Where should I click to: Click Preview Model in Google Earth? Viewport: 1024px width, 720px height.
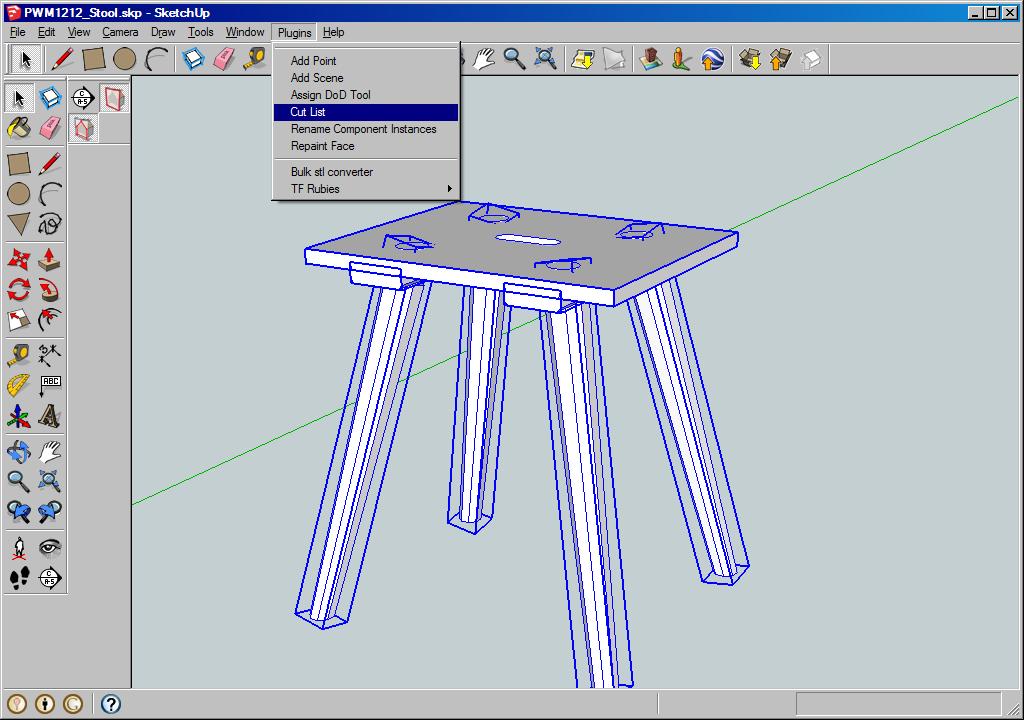[x=712, y=59]
